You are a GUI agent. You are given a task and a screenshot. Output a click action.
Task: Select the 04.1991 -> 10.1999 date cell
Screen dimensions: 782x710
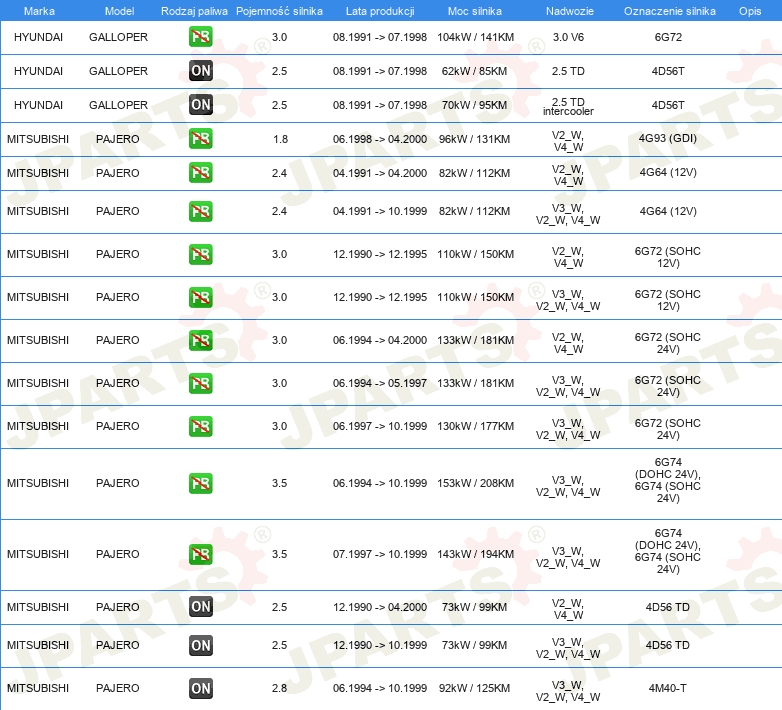380,211
